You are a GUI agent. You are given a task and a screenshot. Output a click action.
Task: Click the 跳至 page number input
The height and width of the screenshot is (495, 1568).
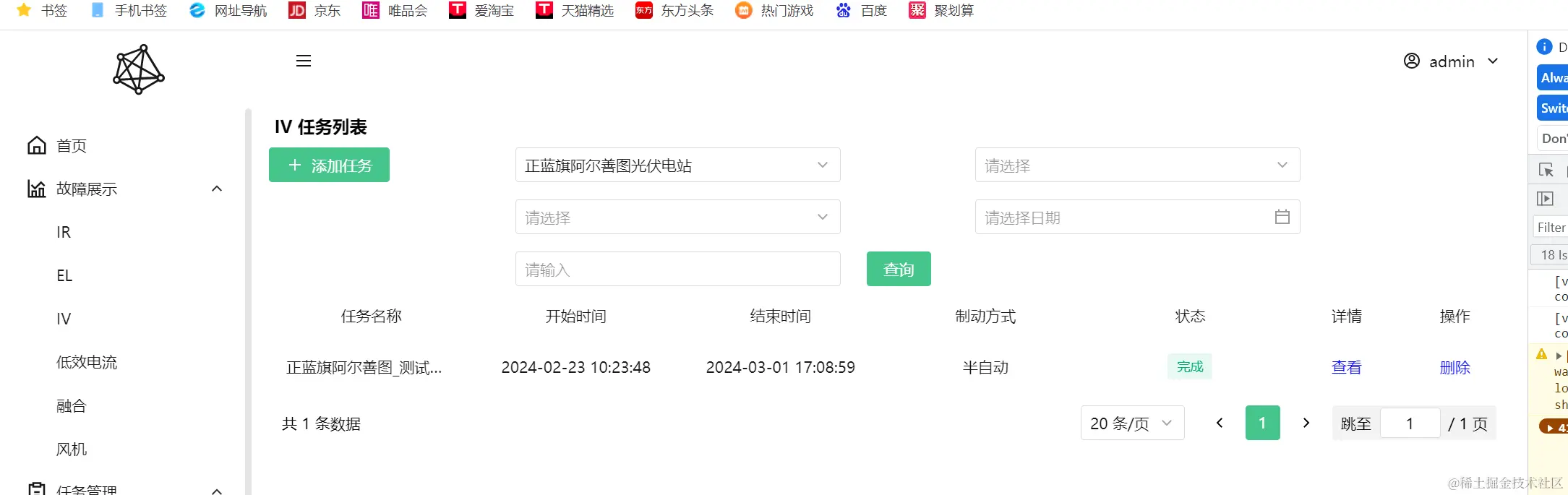(x=1410, y=423)
